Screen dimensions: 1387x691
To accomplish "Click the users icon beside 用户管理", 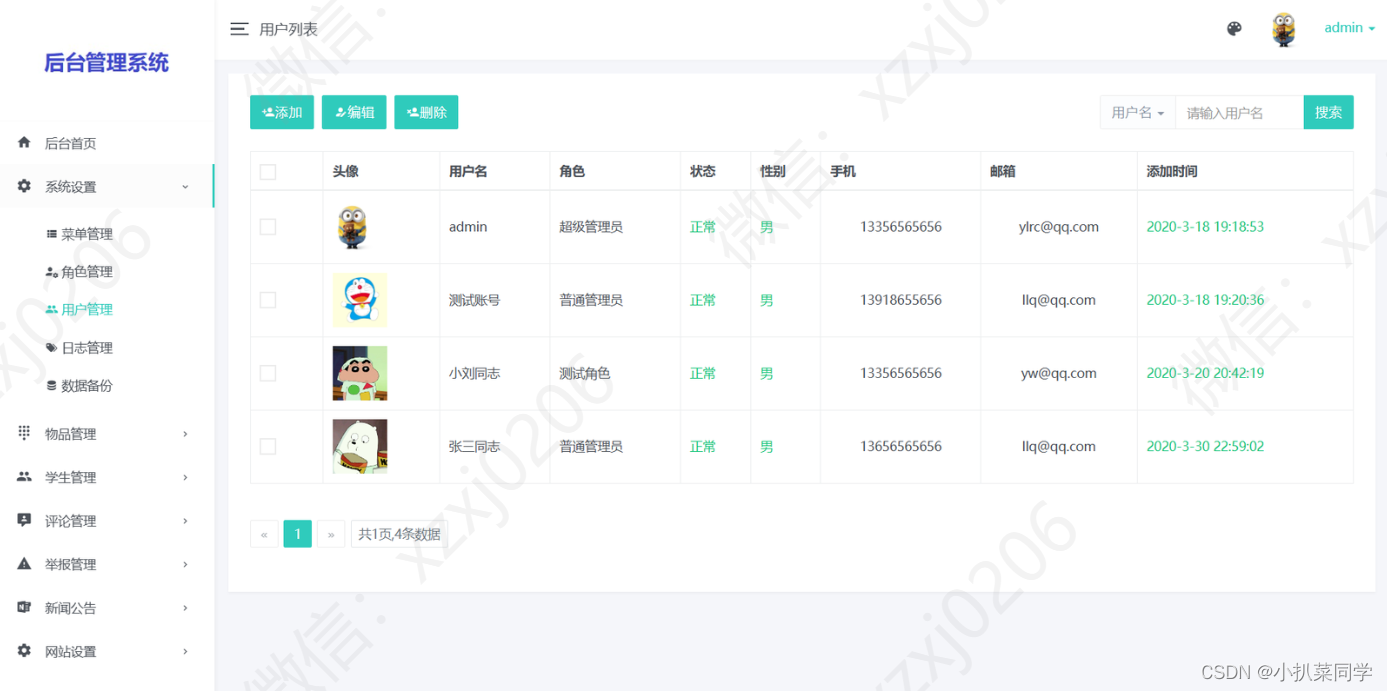I will tap(52, 310).
